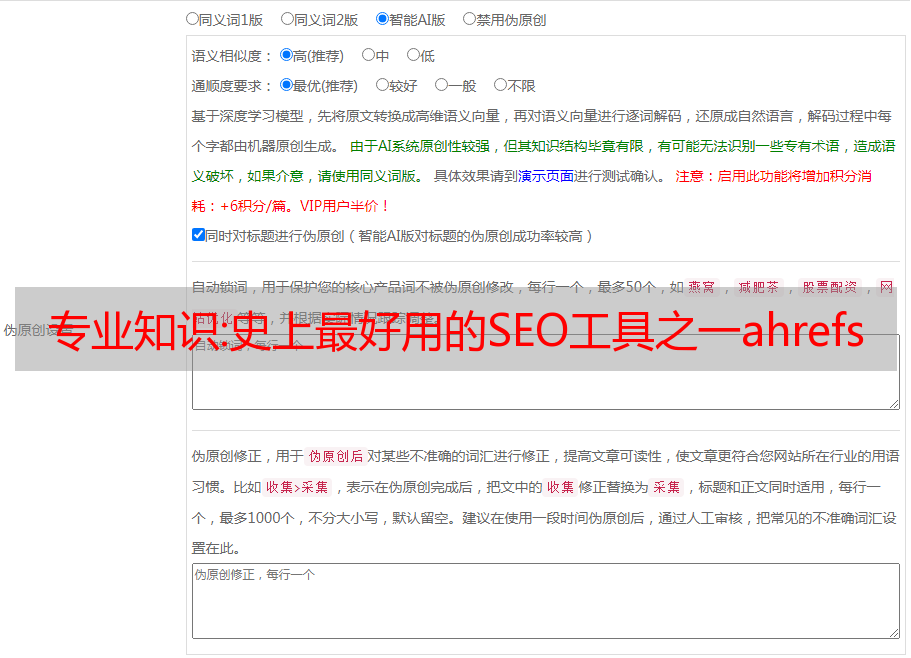Image resolution: width=911 pixels, height=658 pixels.
Task: Click the 减肥茶 example keyword tag
Action: click(759, 287)
